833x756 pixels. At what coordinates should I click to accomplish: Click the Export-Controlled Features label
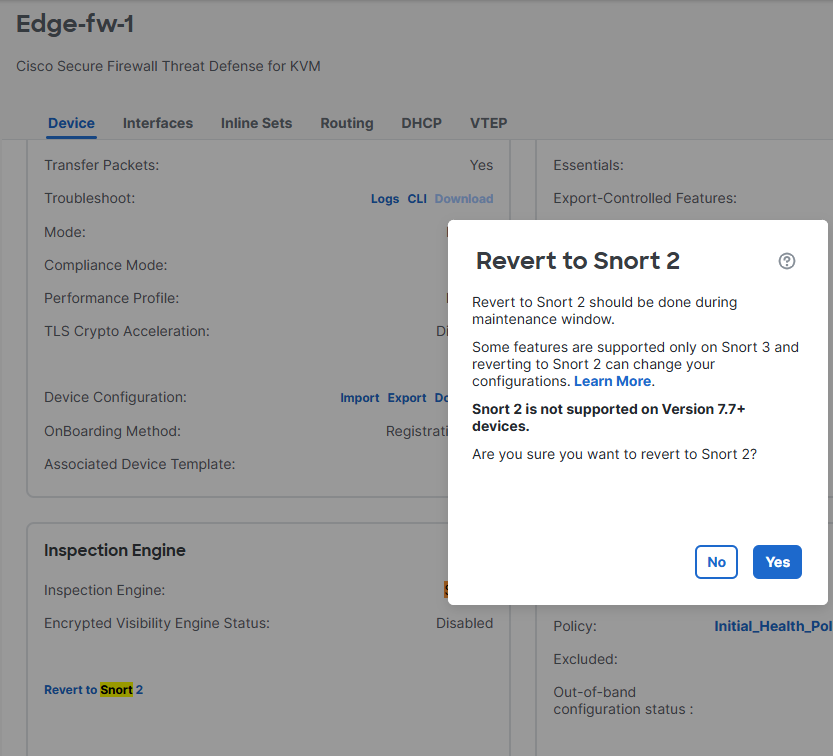click(x=645, y=198)
